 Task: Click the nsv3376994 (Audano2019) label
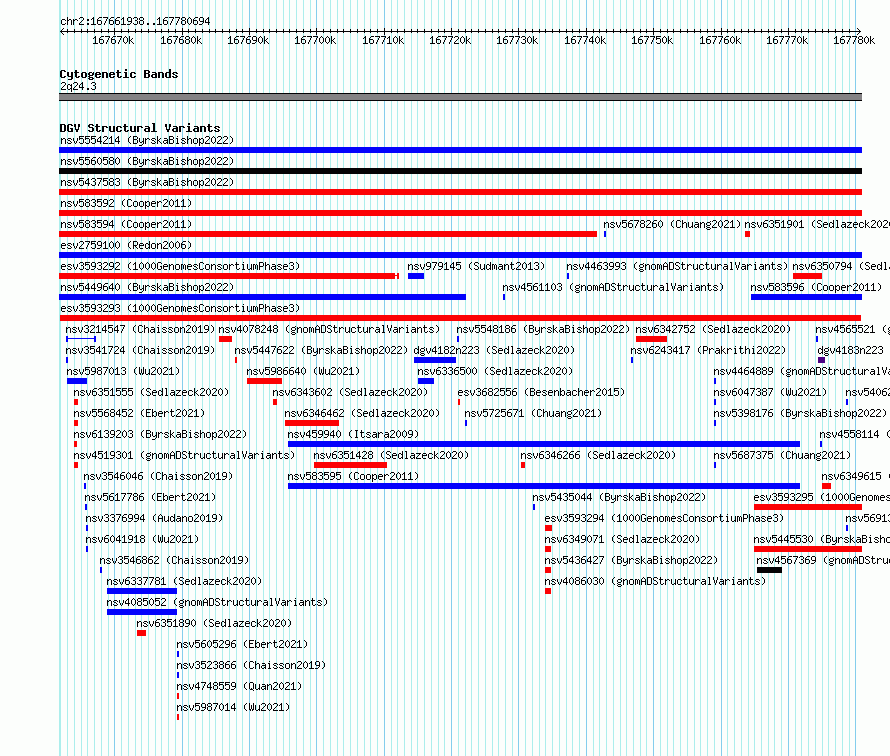pyautogui.click(x=154, y=518)
